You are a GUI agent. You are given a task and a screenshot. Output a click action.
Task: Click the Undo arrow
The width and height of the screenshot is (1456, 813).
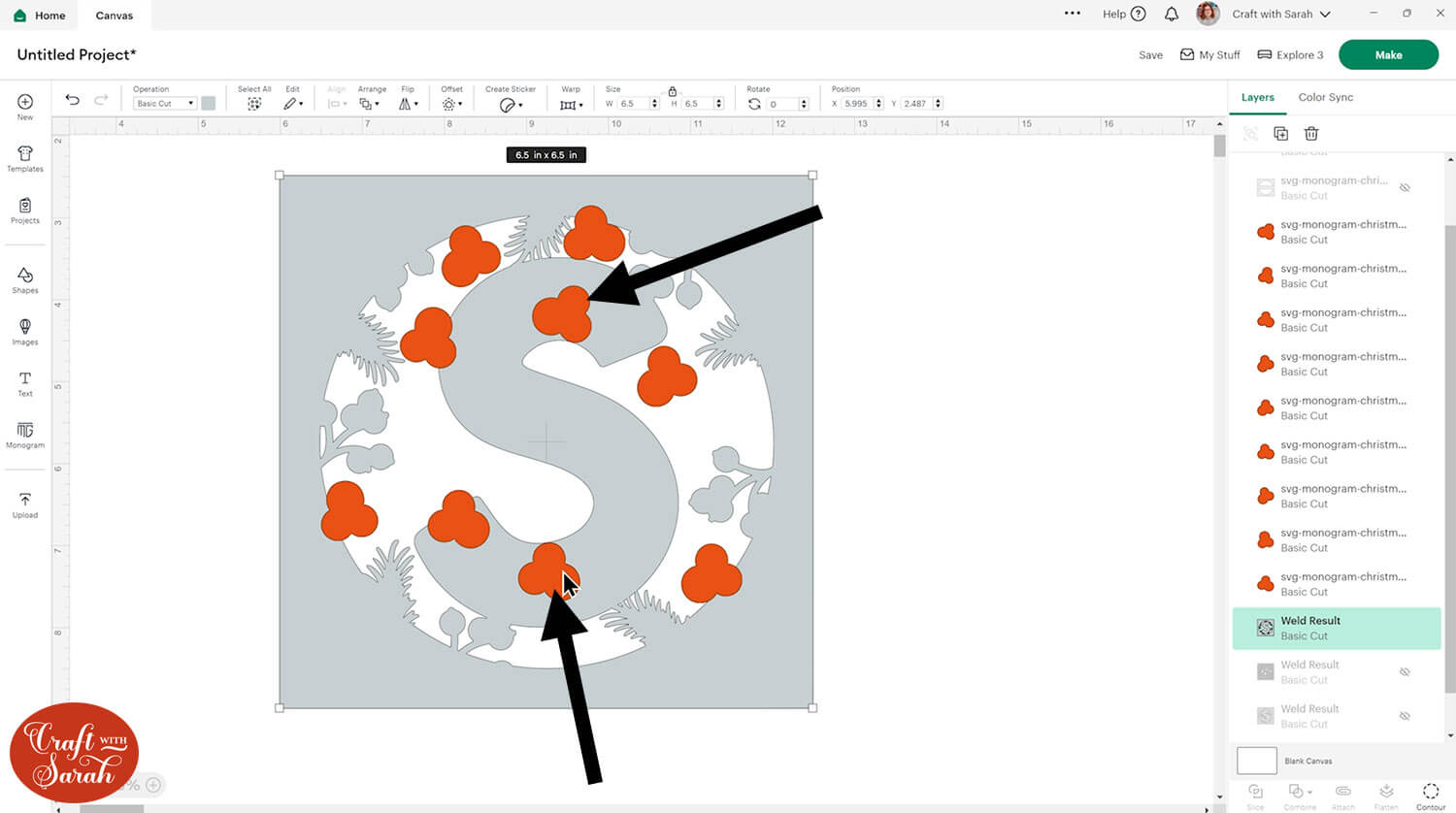click(x=73, y=100)
